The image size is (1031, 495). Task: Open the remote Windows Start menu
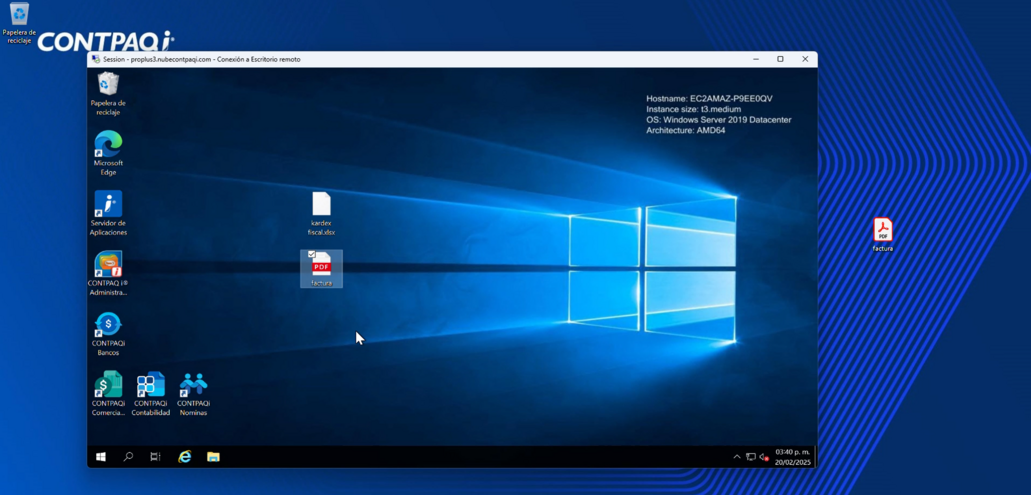[101, 457]
